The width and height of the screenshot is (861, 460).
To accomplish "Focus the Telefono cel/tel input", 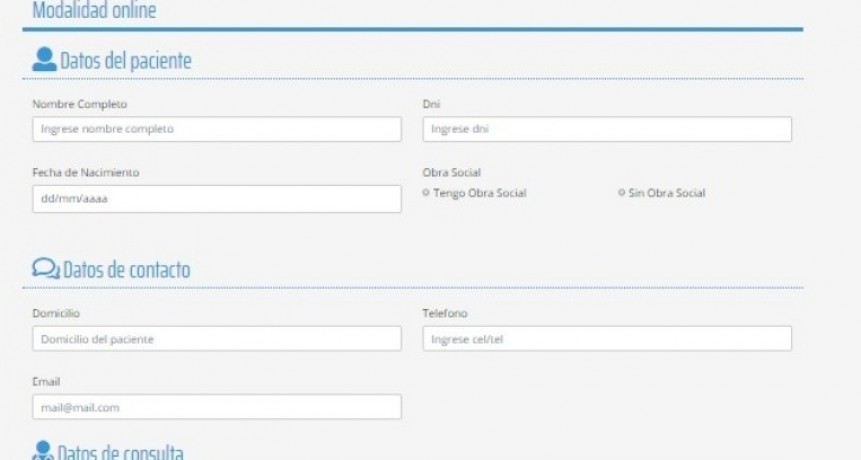I will click(607, 339).
